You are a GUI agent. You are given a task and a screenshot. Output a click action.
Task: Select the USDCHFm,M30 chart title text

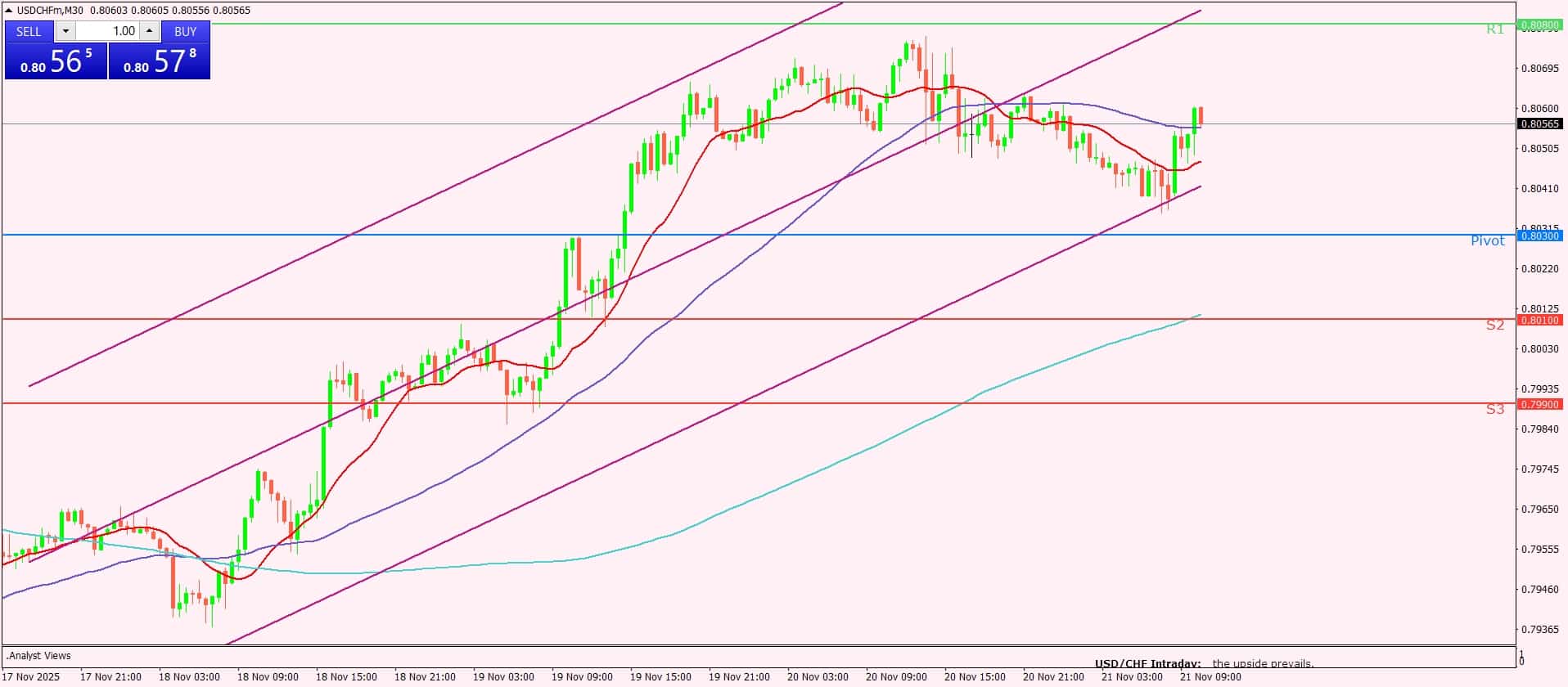pos(52,10)
